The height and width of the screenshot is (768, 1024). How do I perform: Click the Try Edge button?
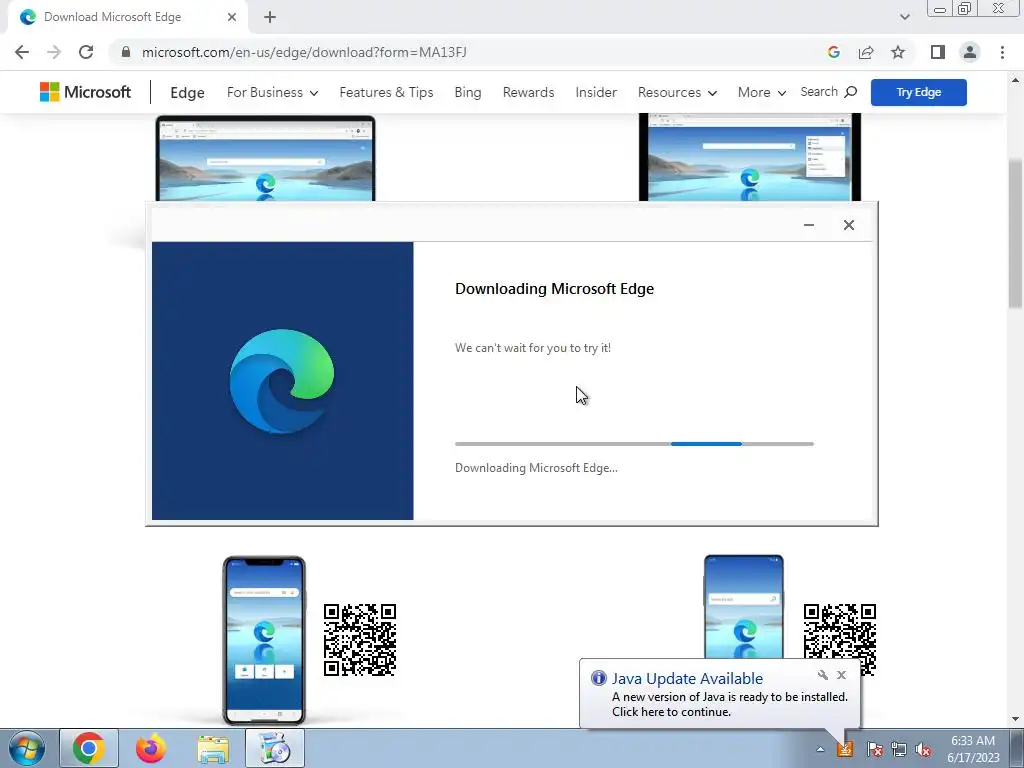(x=918, y=92)
